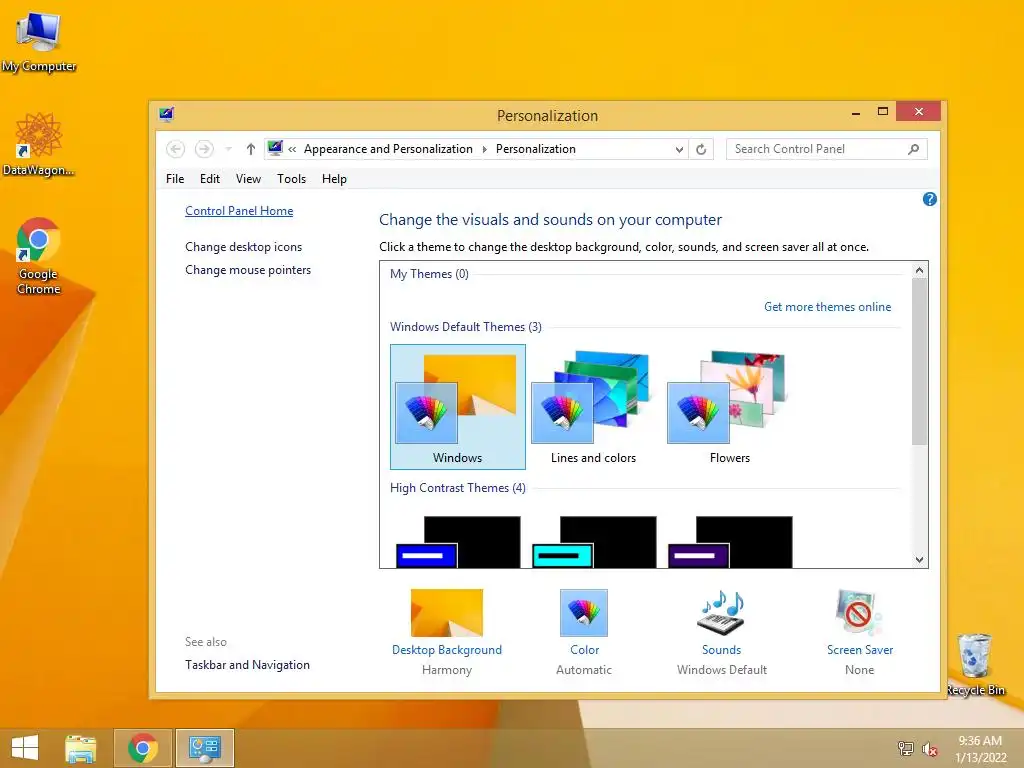Image resolution: width=1024 pixels, height=768 pixels.
Task: Click the theme list scrollbar thumb
Action: point(920,361)
